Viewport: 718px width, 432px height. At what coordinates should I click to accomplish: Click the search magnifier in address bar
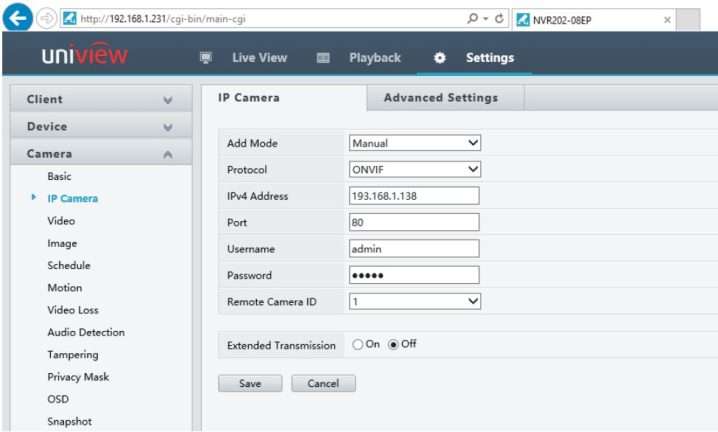(472, 19)
